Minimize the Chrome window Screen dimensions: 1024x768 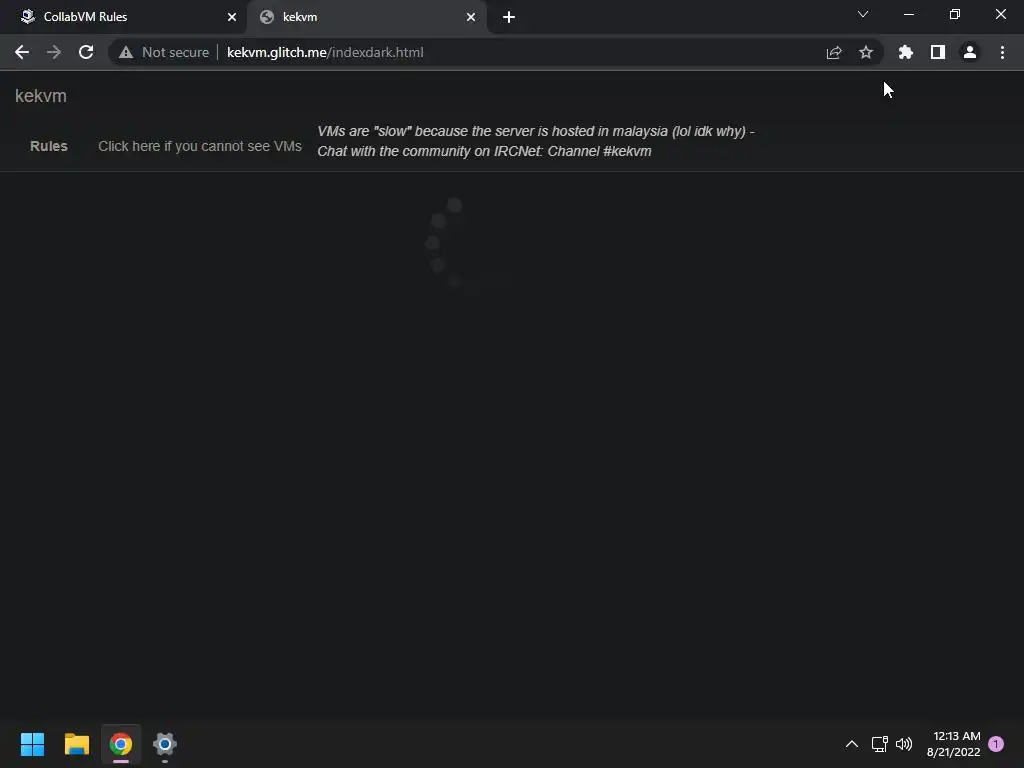tap(908, 14)
